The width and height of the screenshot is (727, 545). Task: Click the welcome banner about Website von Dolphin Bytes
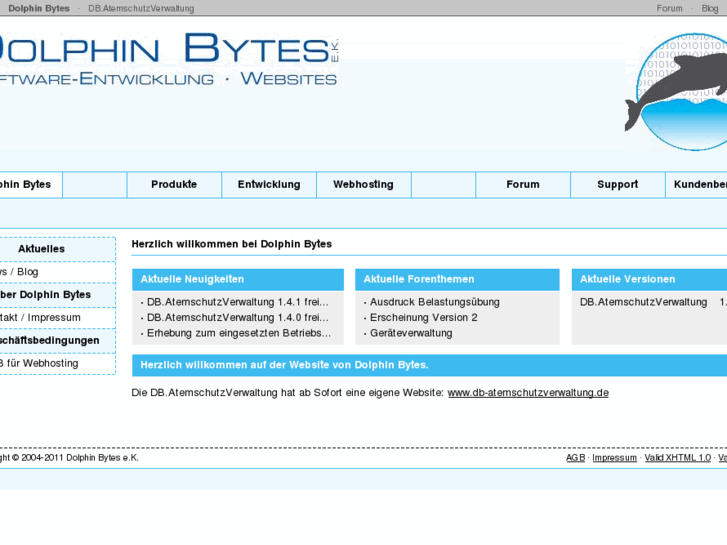pos(429,365)
